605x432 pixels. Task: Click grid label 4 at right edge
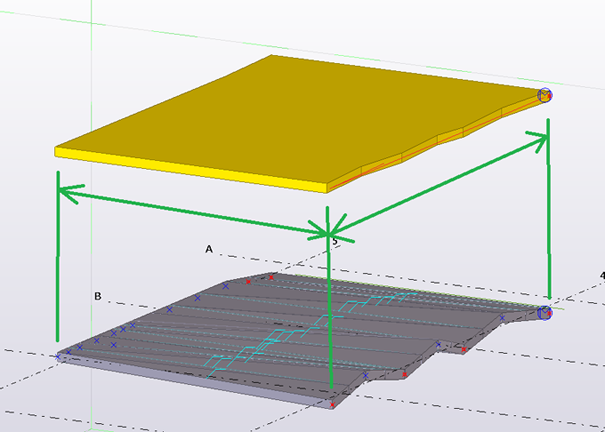pos(601,275)
